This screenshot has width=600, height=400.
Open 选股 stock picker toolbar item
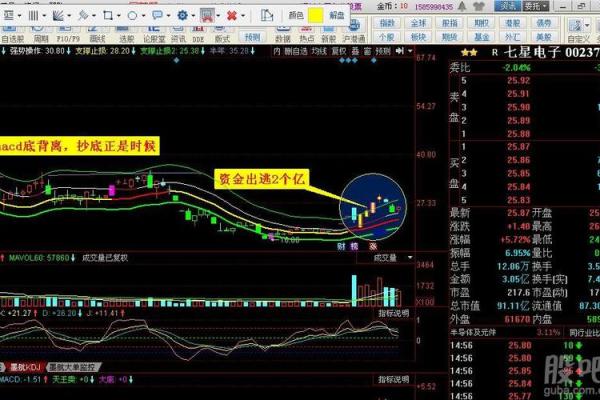click(x=126, y=34)
